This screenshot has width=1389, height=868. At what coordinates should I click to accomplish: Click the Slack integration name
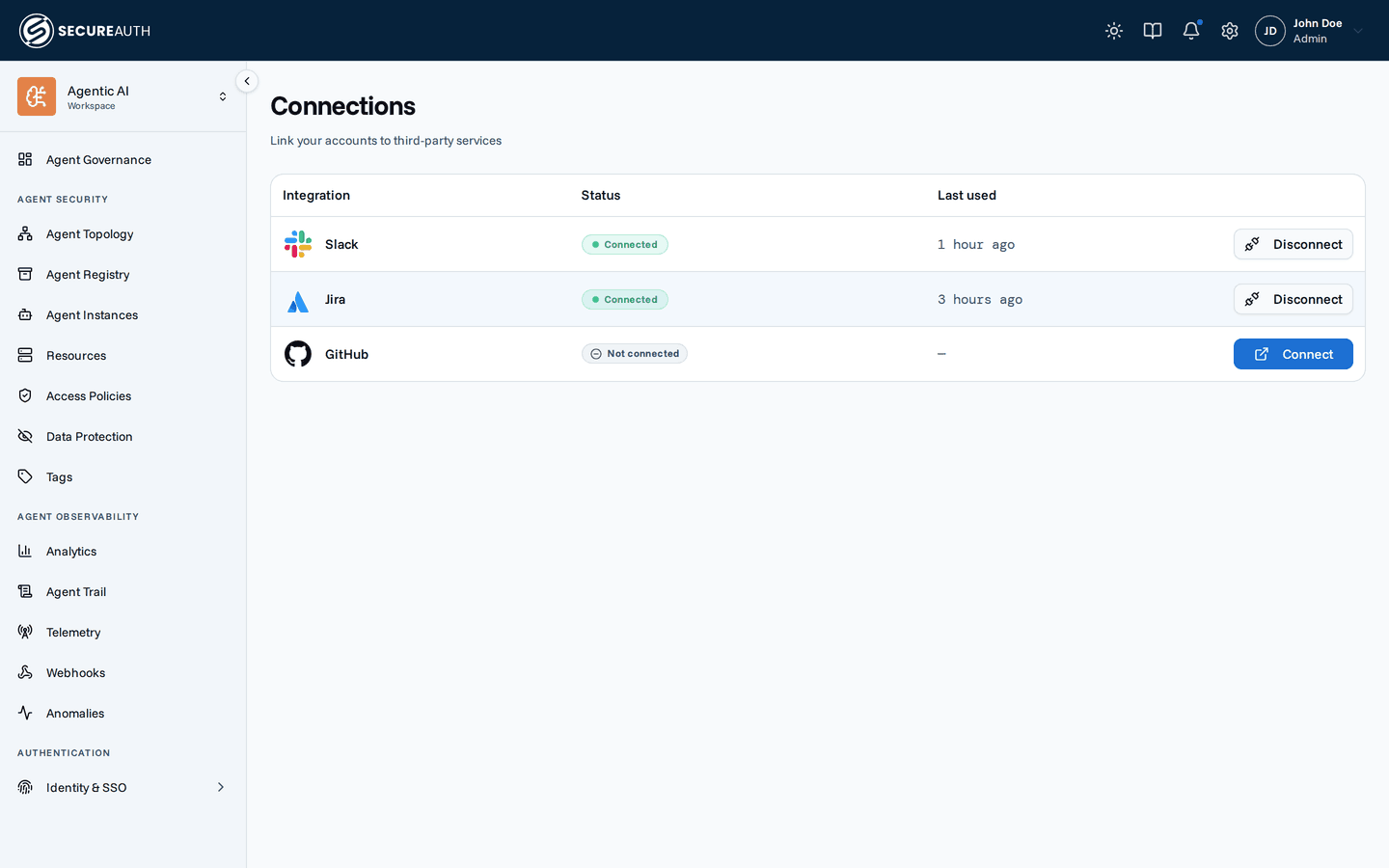tap(341, 244)
